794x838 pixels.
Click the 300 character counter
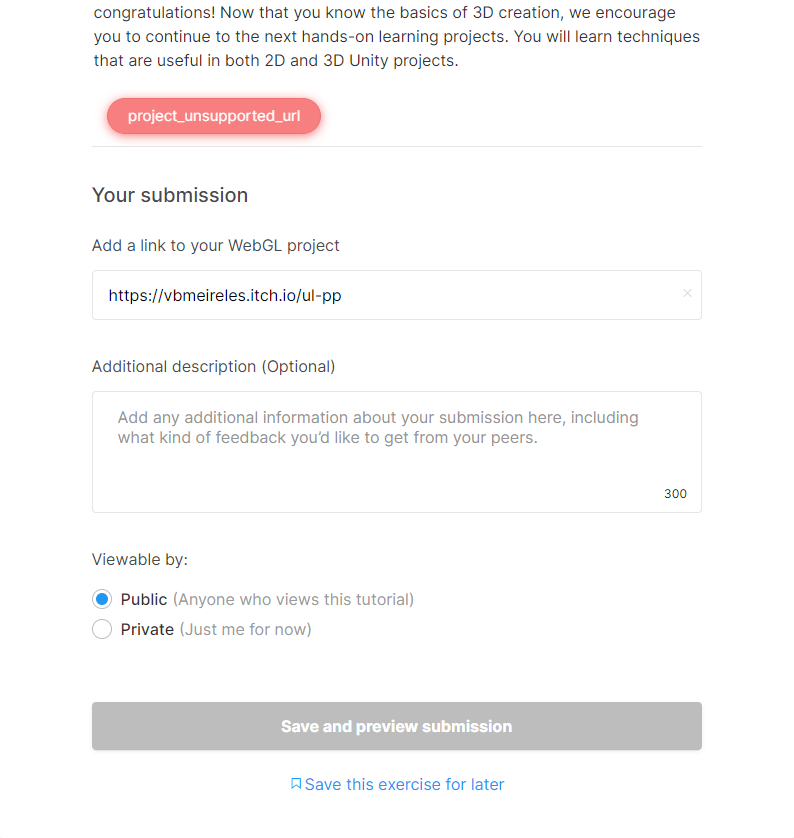675,494
